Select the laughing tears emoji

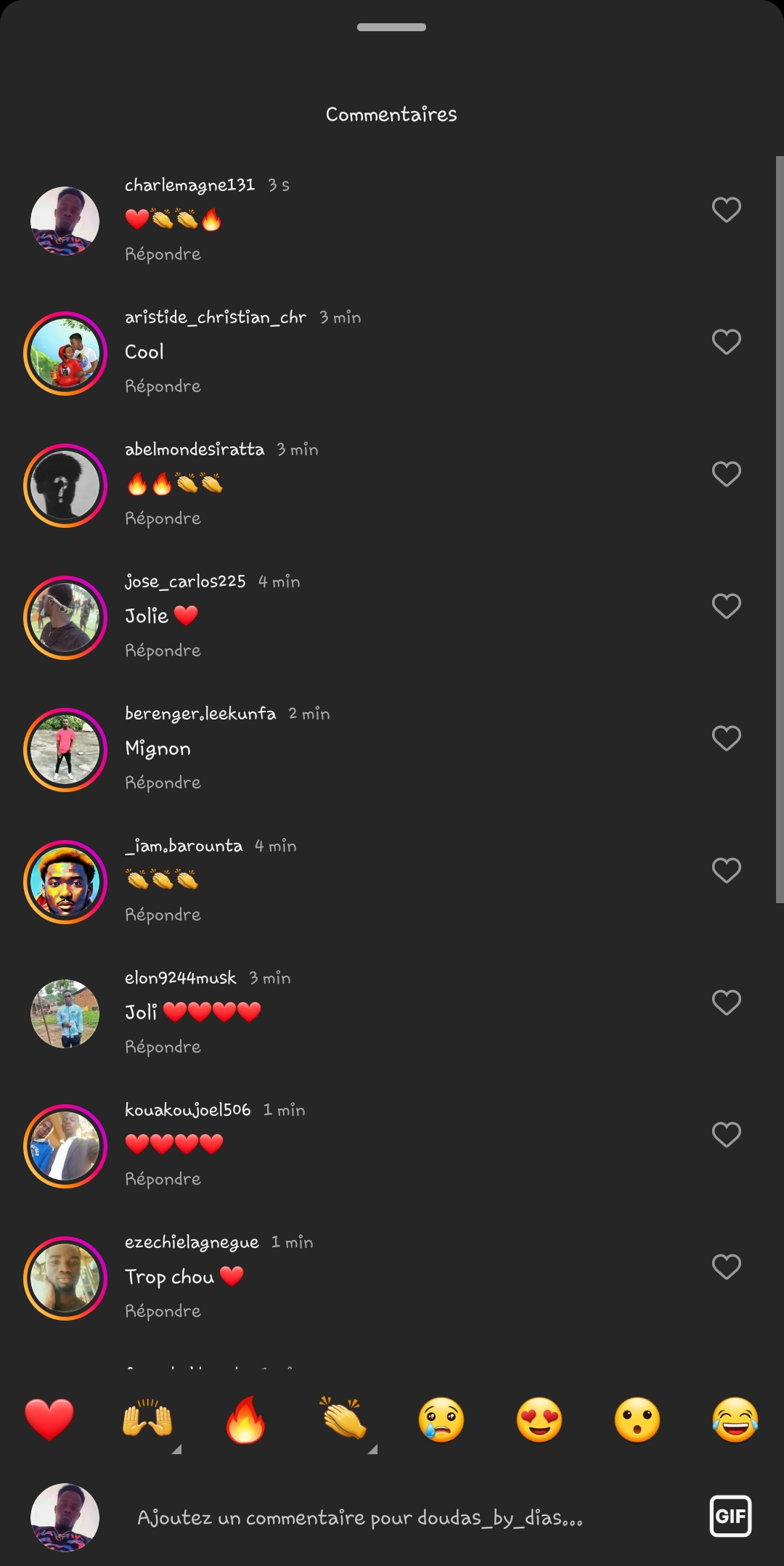[735, 1419]
